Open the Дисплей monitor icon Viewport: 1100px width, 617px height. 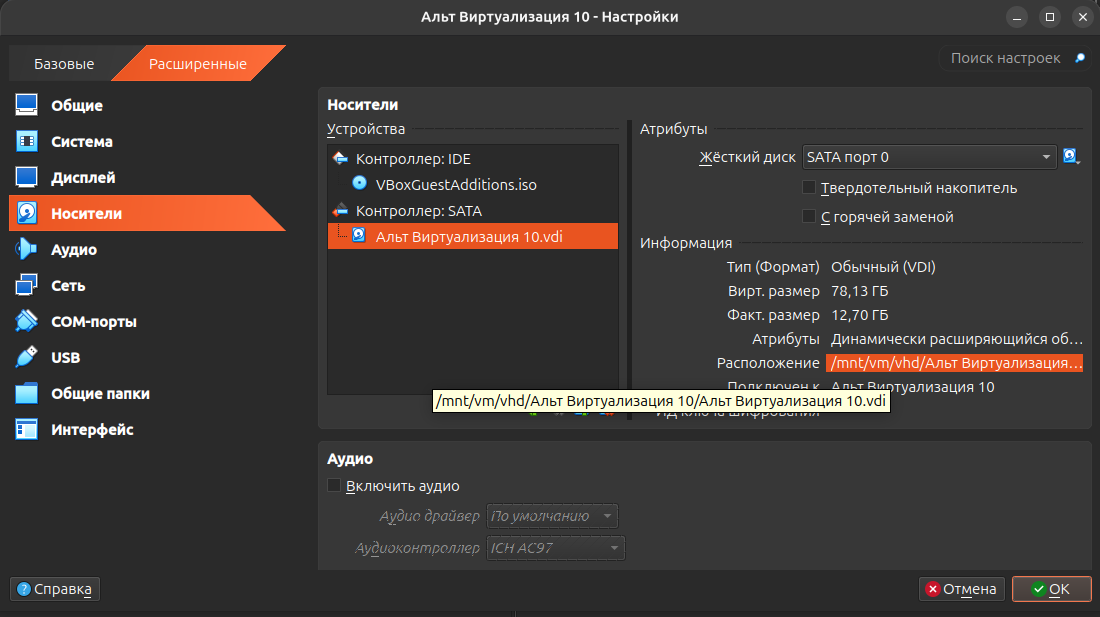coord(27,177)
